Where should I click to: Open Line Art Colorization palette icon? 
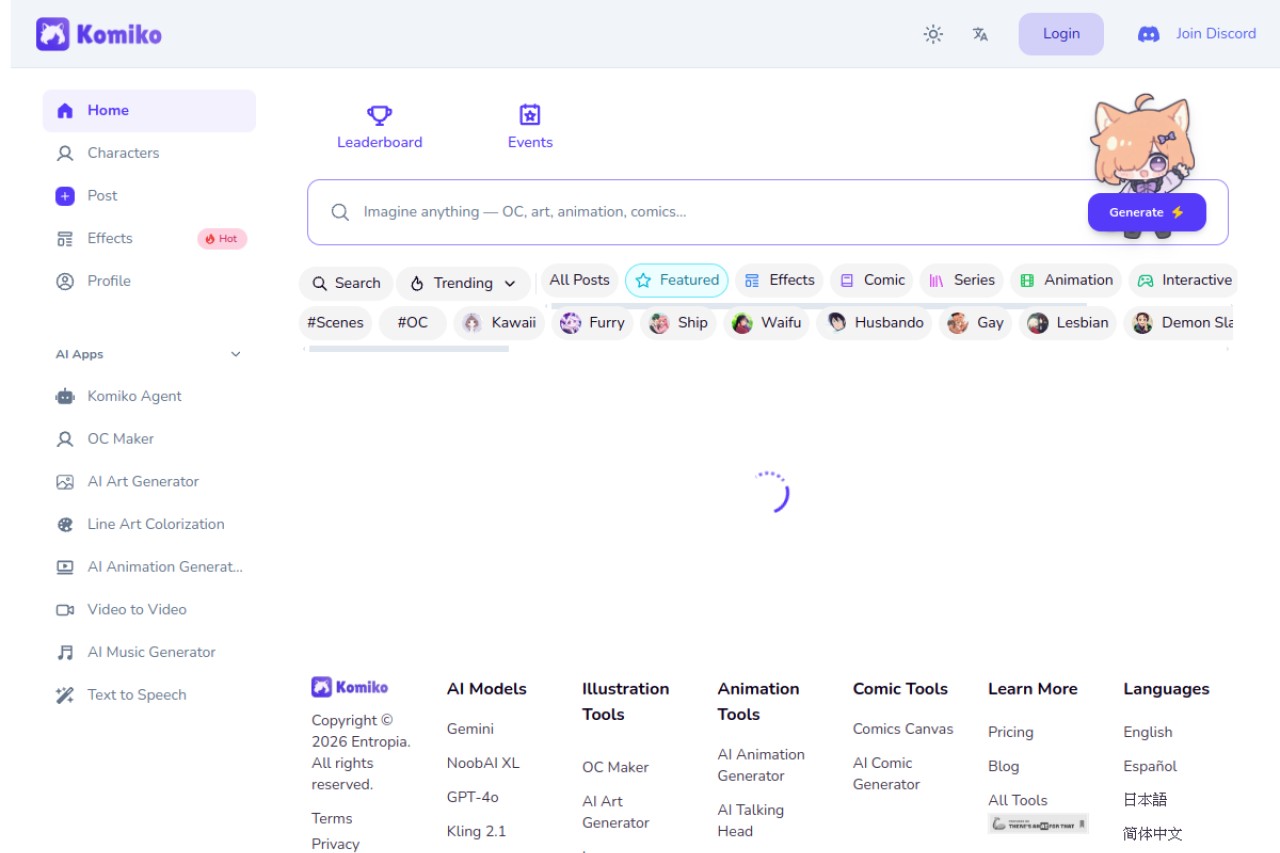[x=65, y=524]
